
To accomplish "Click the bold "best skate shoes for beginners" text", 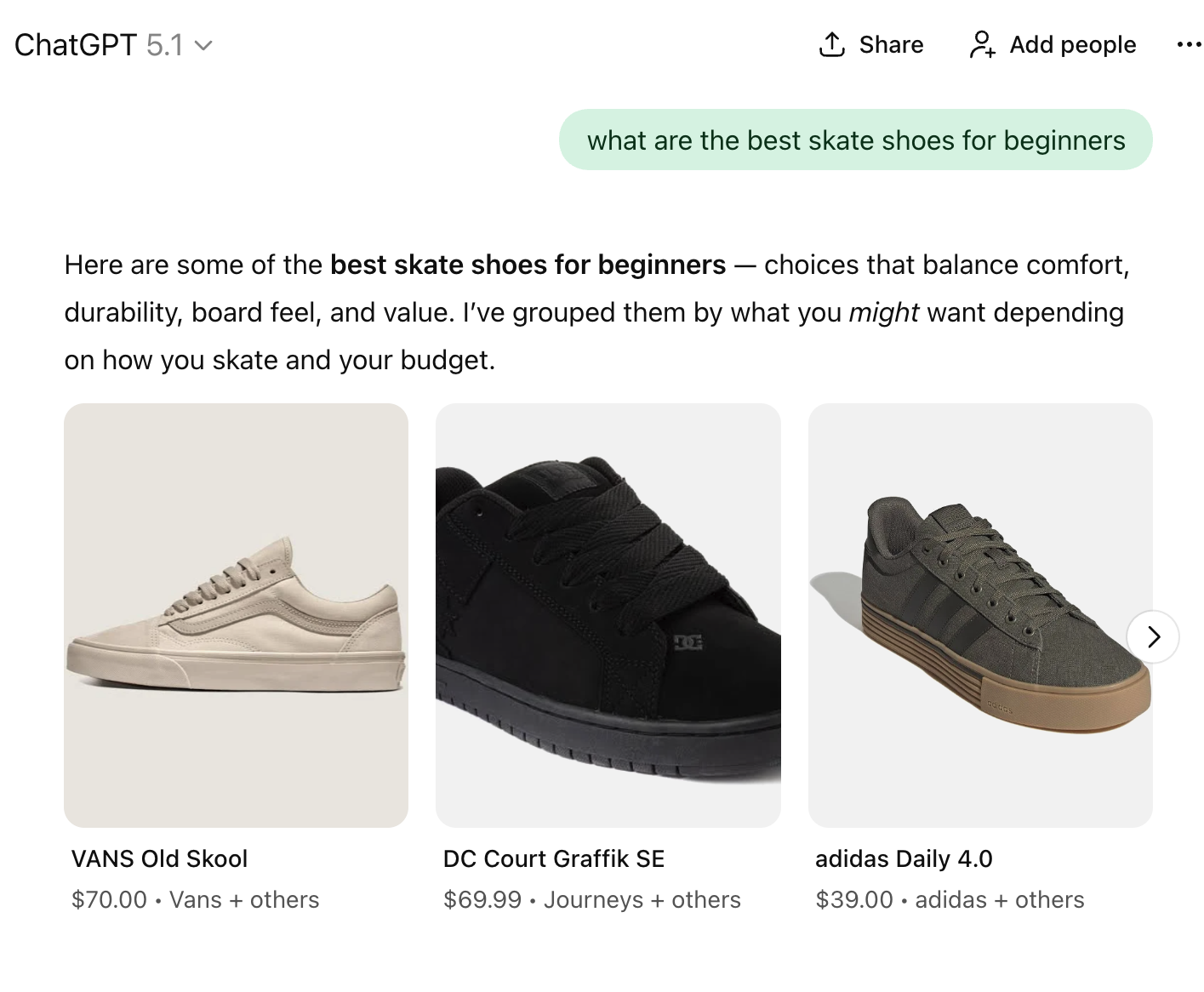I will tap(528, 265).
